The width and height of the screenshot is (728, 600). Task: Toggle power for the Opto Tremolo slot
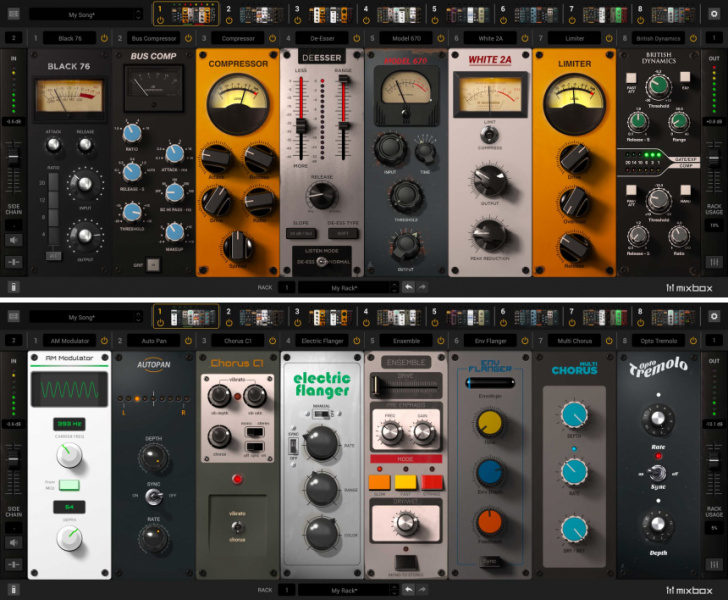click(x=693, y=340)
